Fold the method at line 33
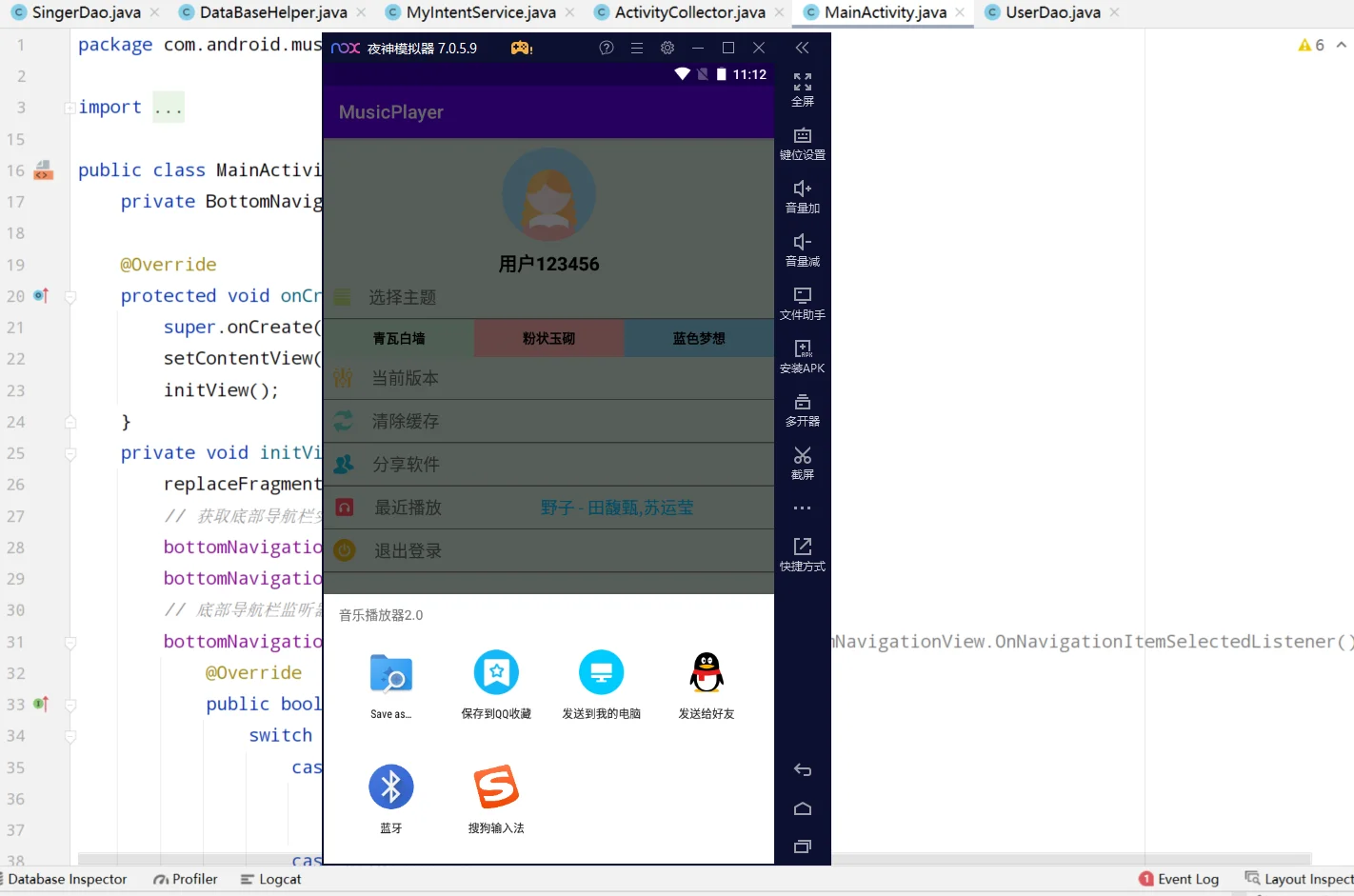Image resolution: width=1354 pixels, height=896 pixels. [70, 706]
